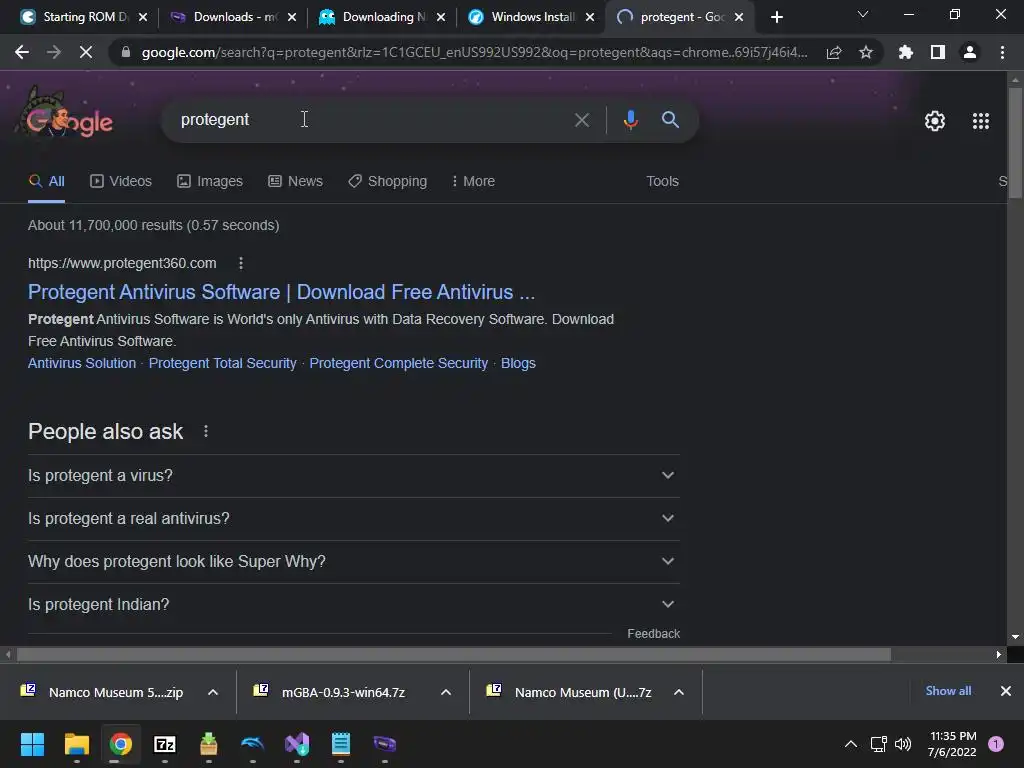Open the result's three-dot options

point(241,263)
